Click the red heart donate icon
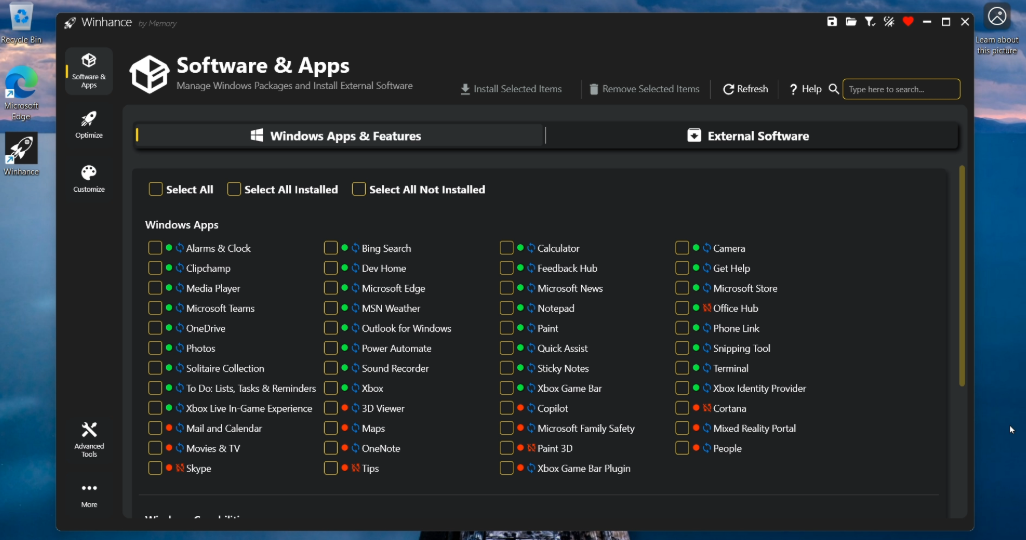 click(x=908, y=22)
